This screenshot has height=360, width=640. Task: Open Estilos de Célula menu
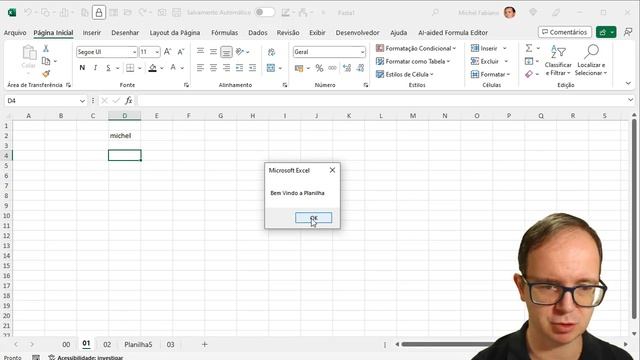(405, 74)
